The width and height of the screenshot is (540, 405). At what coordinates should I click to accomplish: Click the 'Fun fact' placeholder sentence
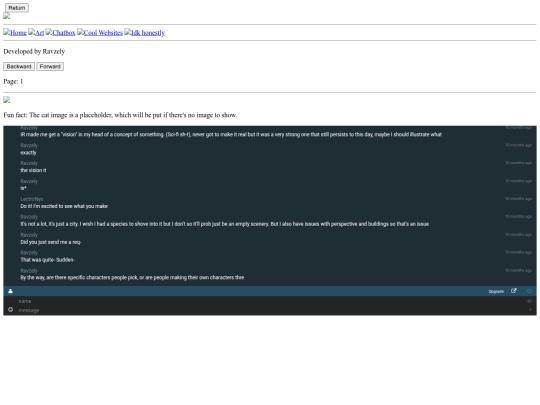click(x=120, y=115)
